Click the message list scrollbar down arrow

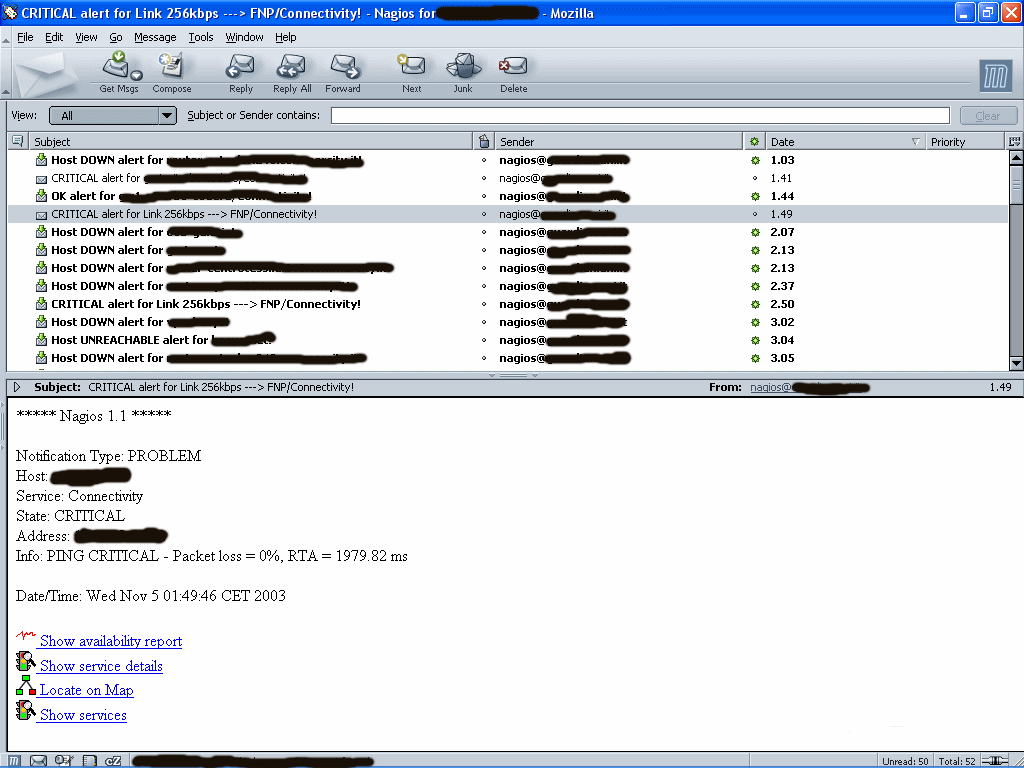1016,363
